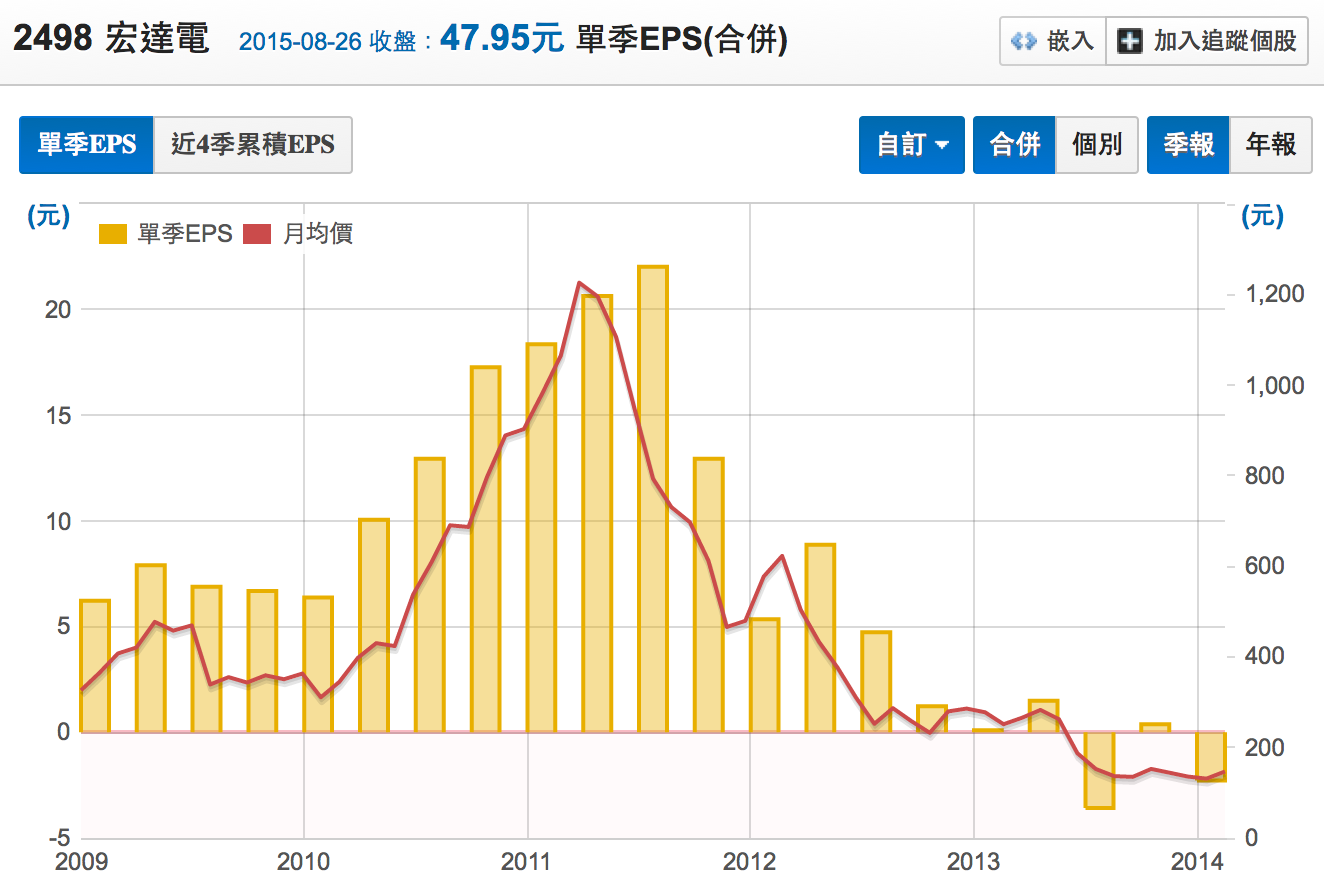Switch to 年報 annual report view
The image size is (1324, 890).
click(x=1270, y=145)
